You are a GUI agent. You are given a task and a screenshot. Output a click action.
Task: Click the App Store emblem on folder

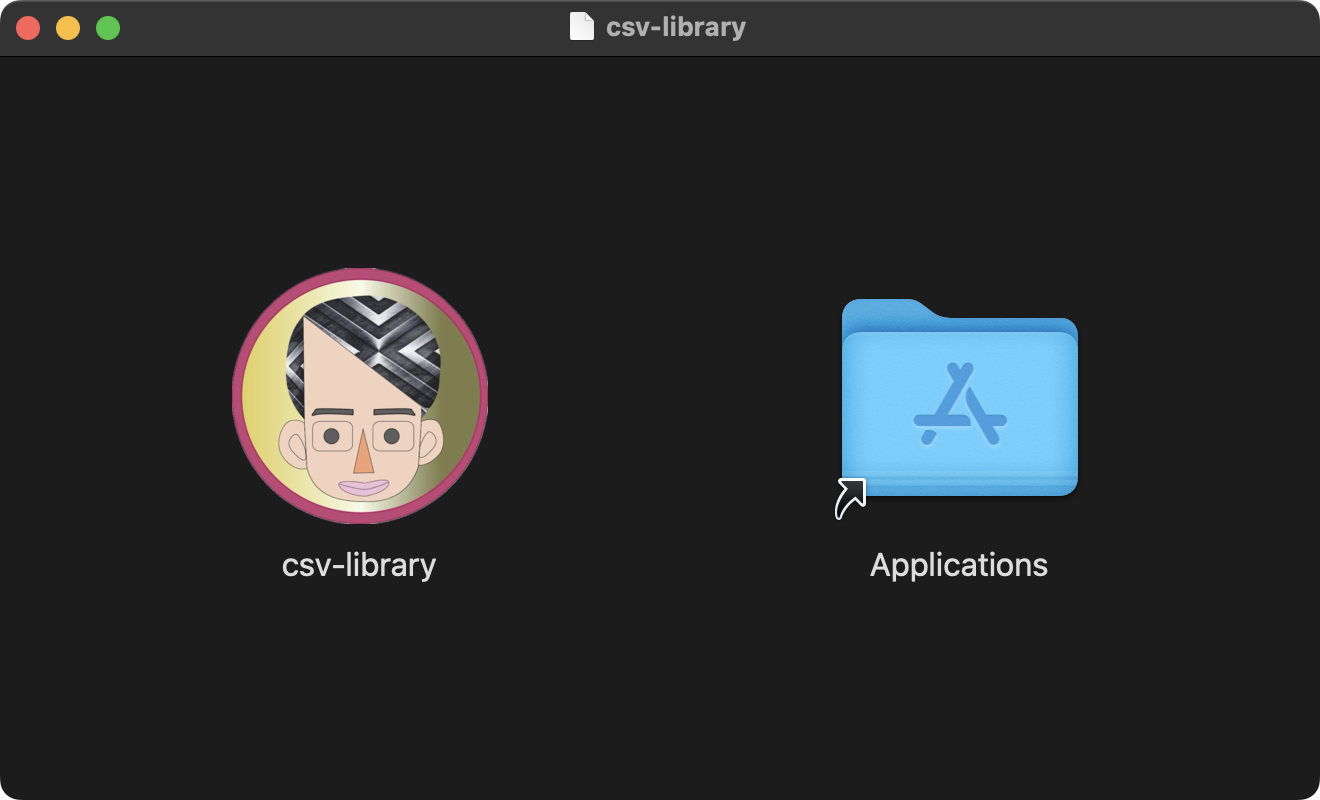tap(960, 404)
